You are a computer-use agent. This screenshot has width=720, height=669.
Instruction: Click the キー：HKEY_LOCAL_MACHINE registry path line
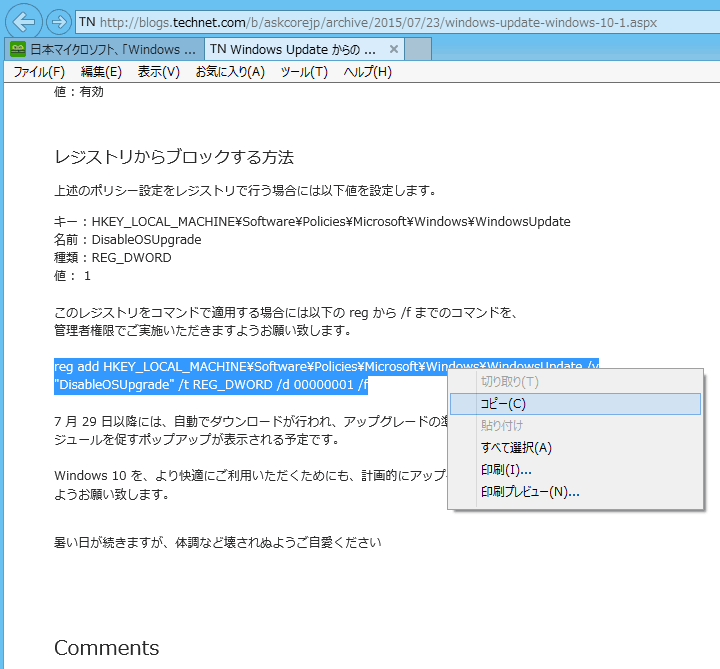pyautogui.click(x=312, y=222)
